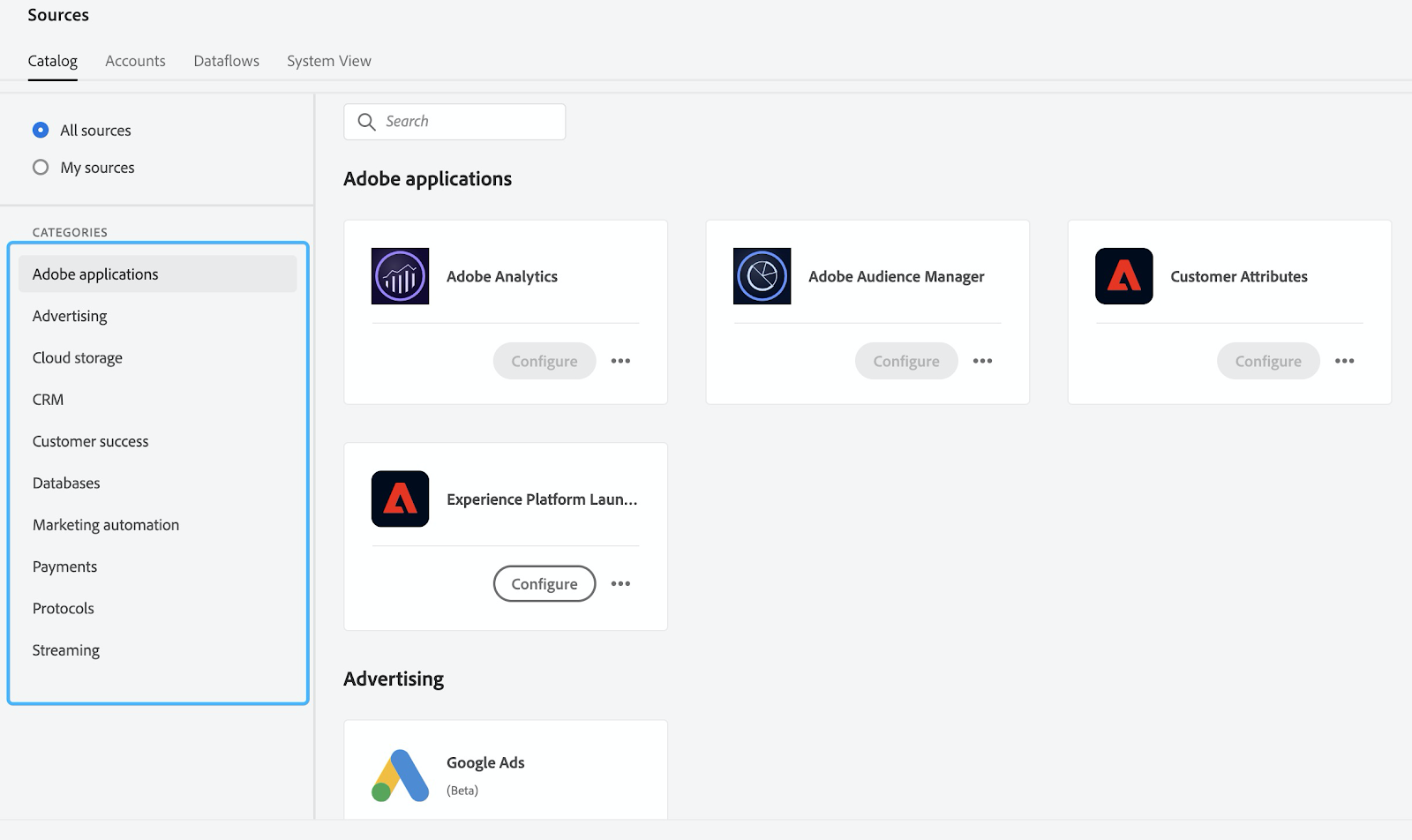Click into the Search sources field
The width and height of the screenshot is (1412, 840).
coord(454,122)
